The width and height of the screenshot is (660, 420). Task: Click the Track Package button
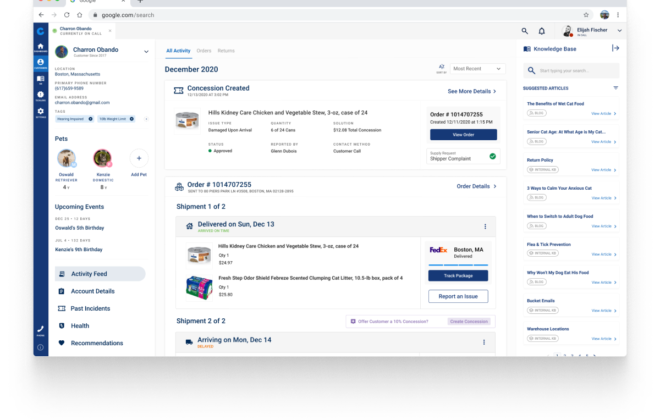point(458,276)
